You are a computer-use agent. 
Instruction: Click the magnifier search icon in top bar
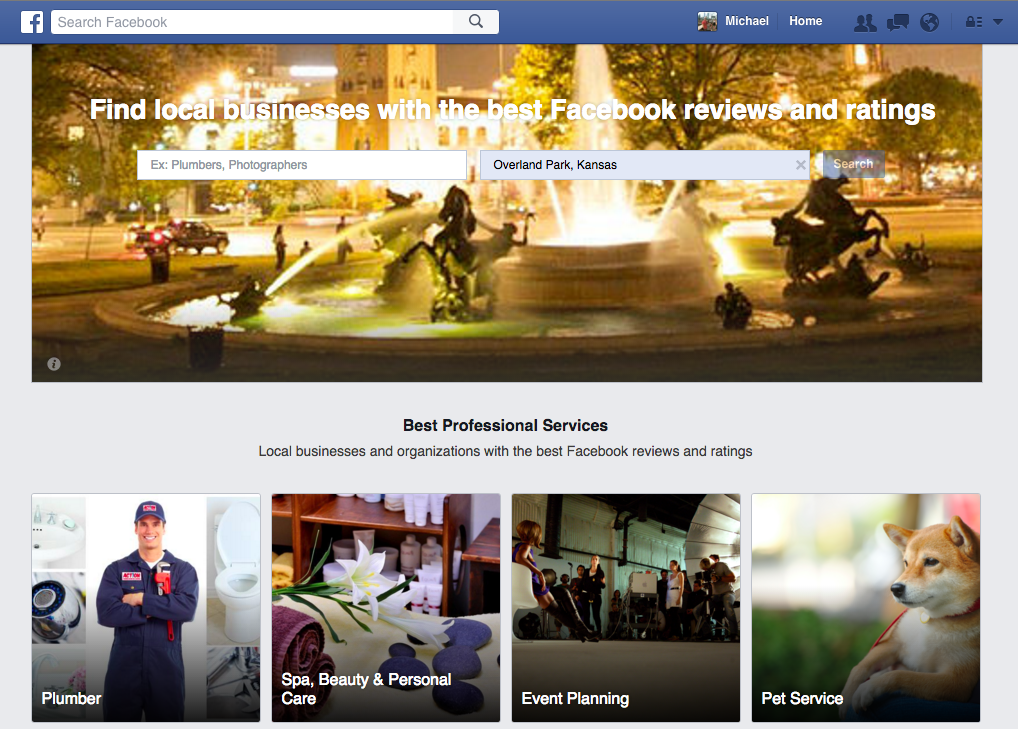[476, 21]
